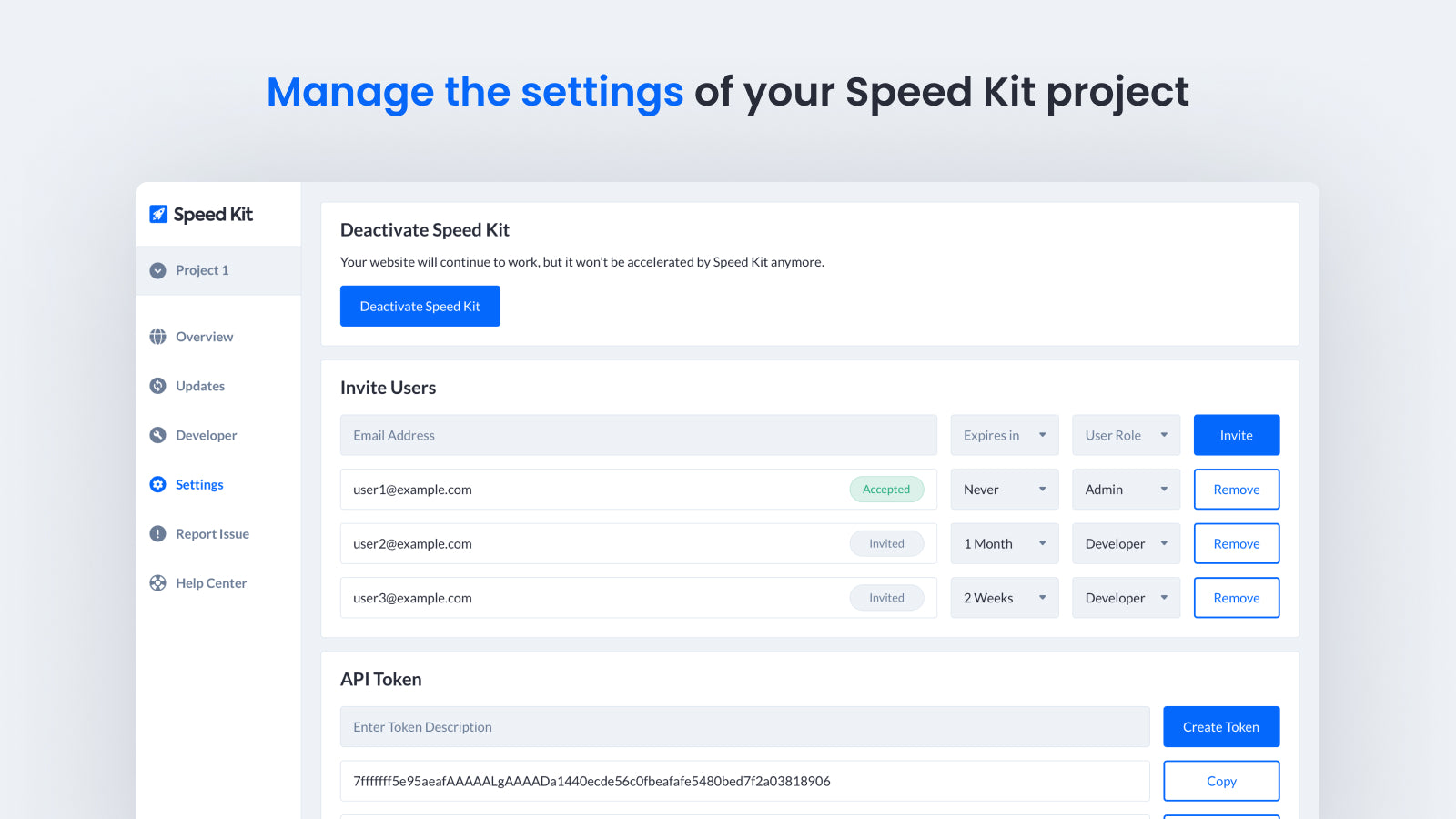Click the Report Issue exclamation icon
This screenshot has width=1456, height=819.
(157, 533)
